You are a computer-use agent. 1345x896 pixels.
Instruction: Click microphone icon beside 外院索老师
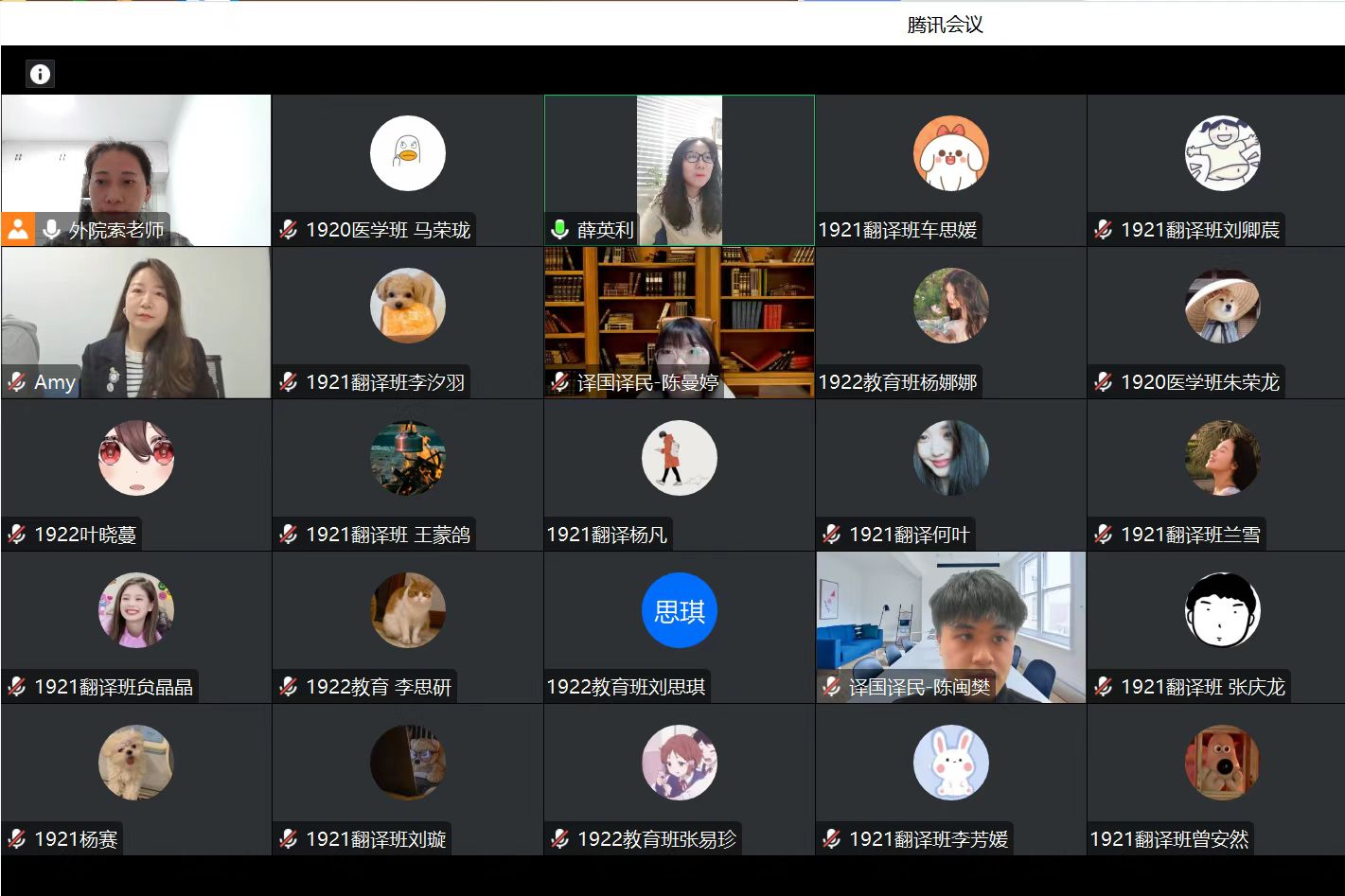51,229
